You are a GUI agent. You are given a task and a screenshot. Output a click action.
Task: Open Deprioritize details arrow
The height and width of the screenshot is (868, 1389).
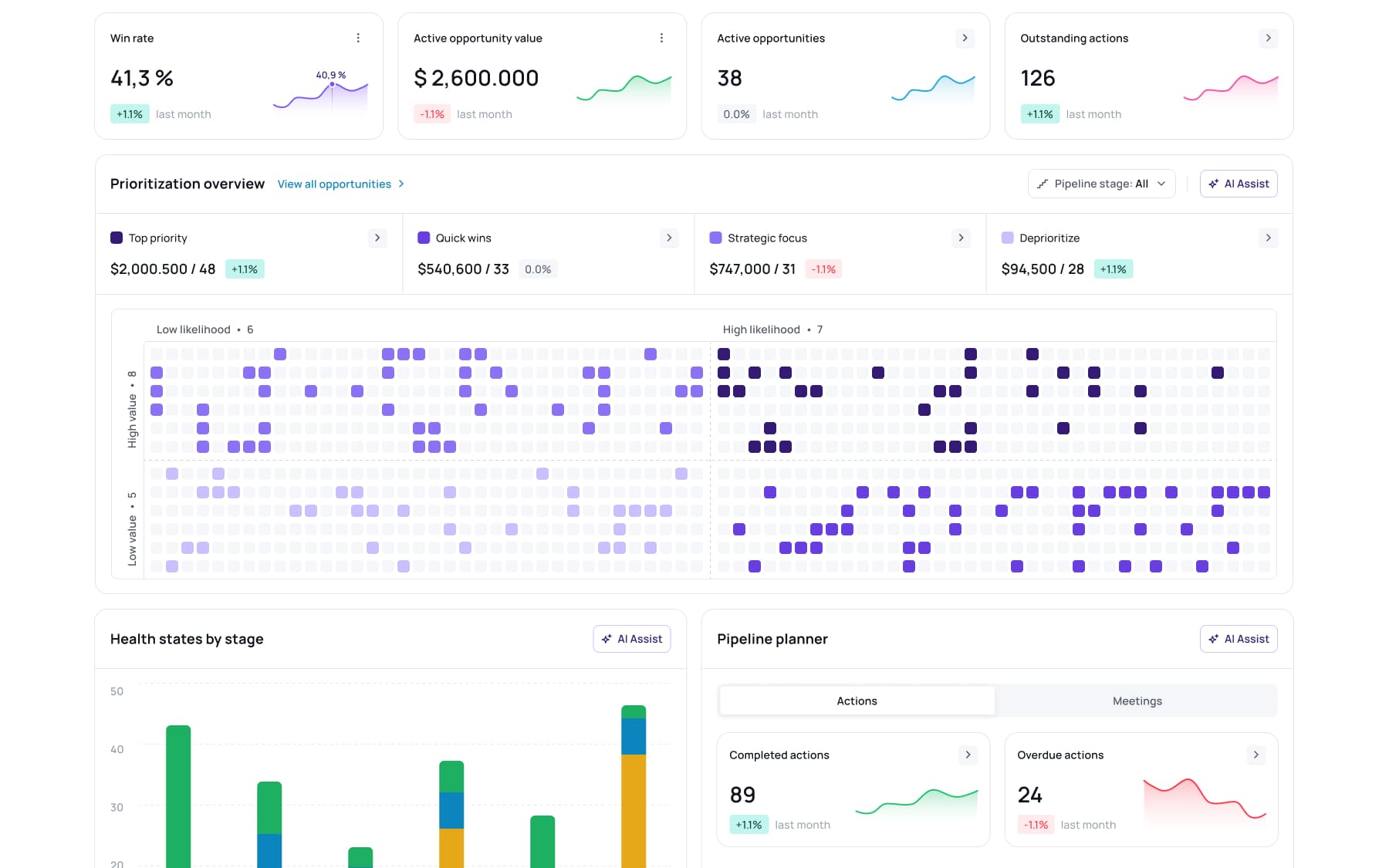[x=1268, y=238]
